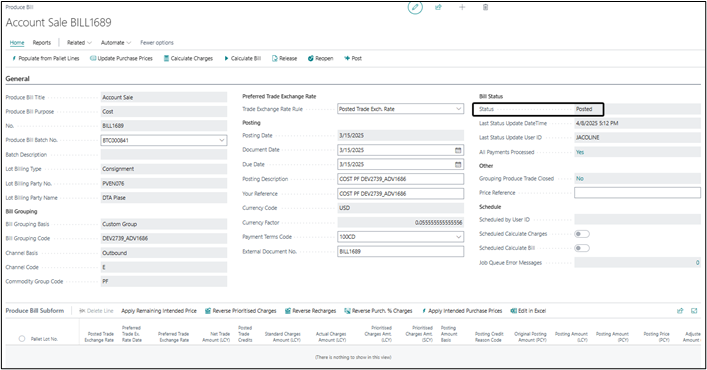Click the No. value BILL1689
The width and height of the screenshot is (707, 370).
[x=113, y=126]
